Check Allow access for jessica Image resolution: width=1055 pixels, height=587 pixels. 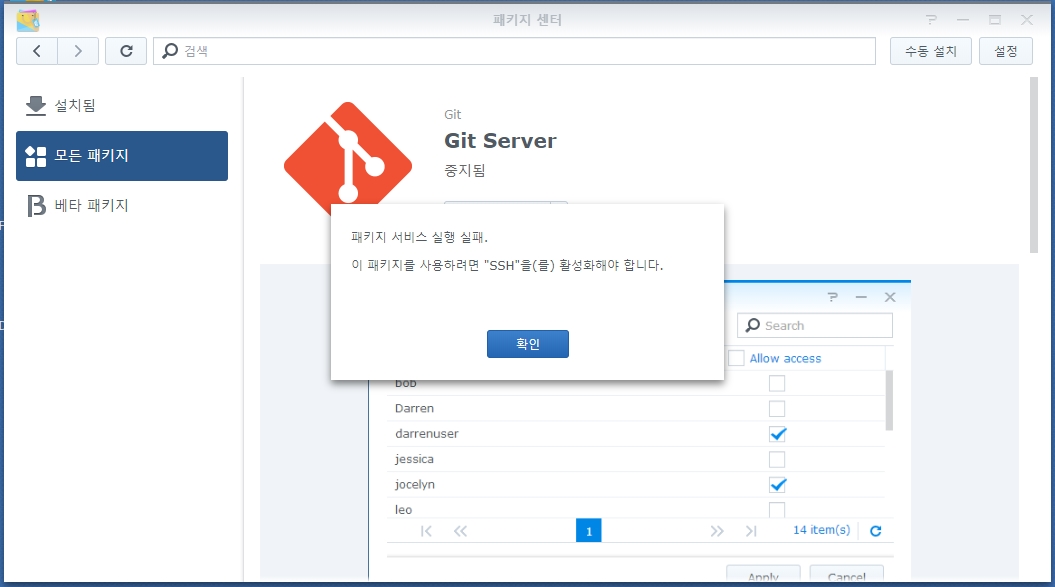[777, 459]
